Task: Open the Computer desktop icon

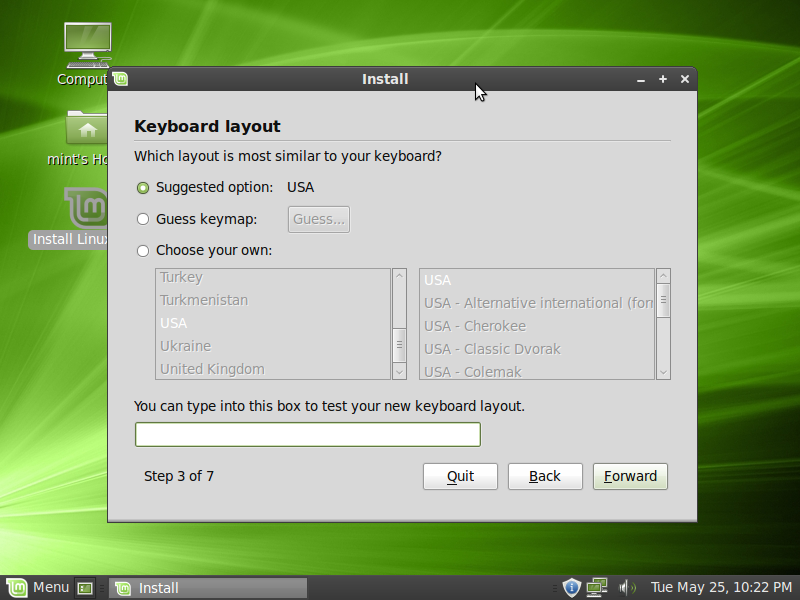Action: (85, 45)
